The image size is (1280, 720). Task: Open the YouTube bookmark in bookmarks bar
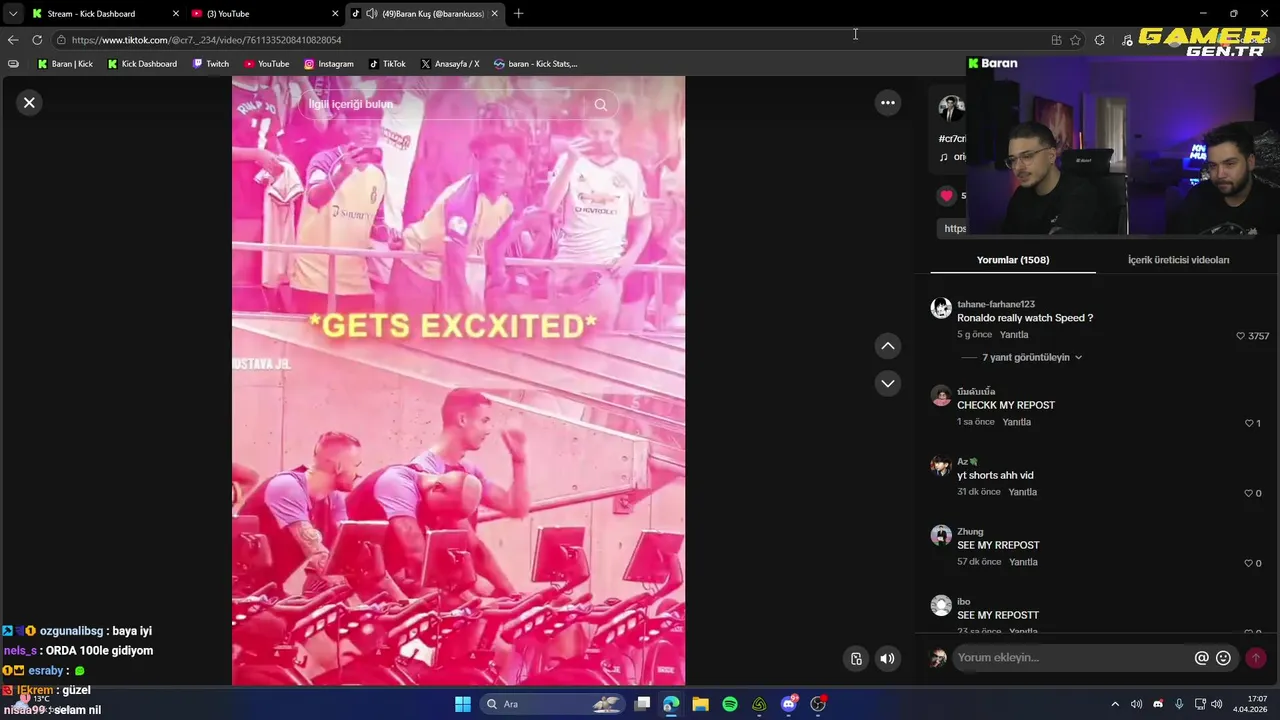(267, 64)
